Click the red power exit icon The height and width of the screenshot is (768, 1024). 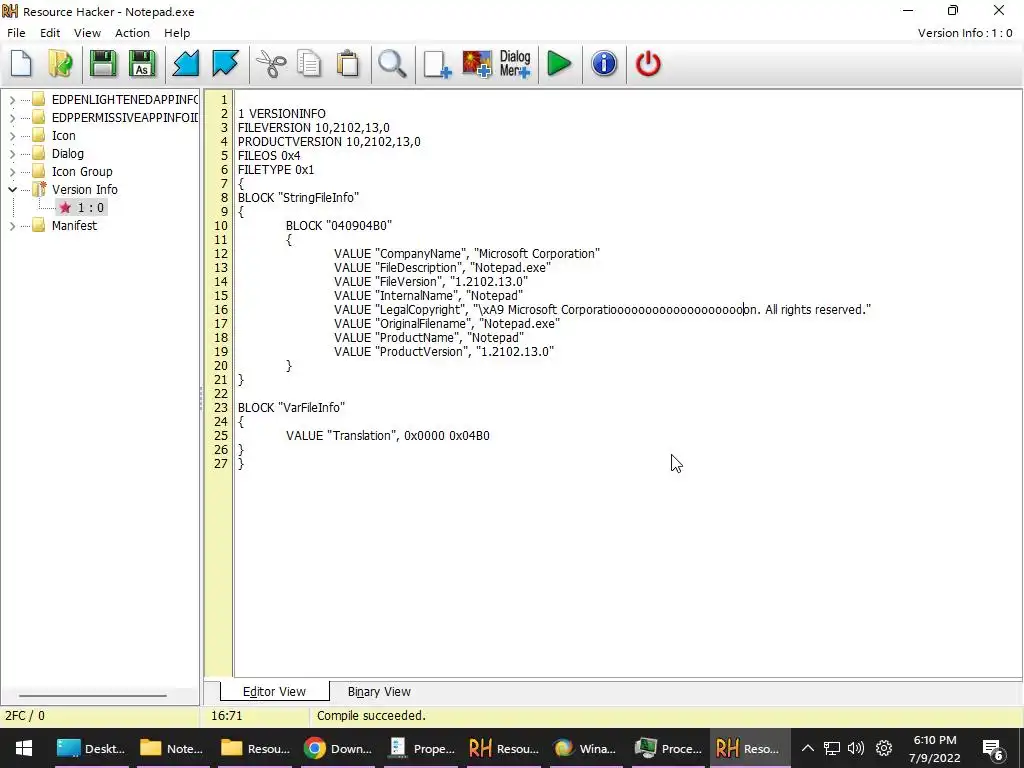point(648,64)
